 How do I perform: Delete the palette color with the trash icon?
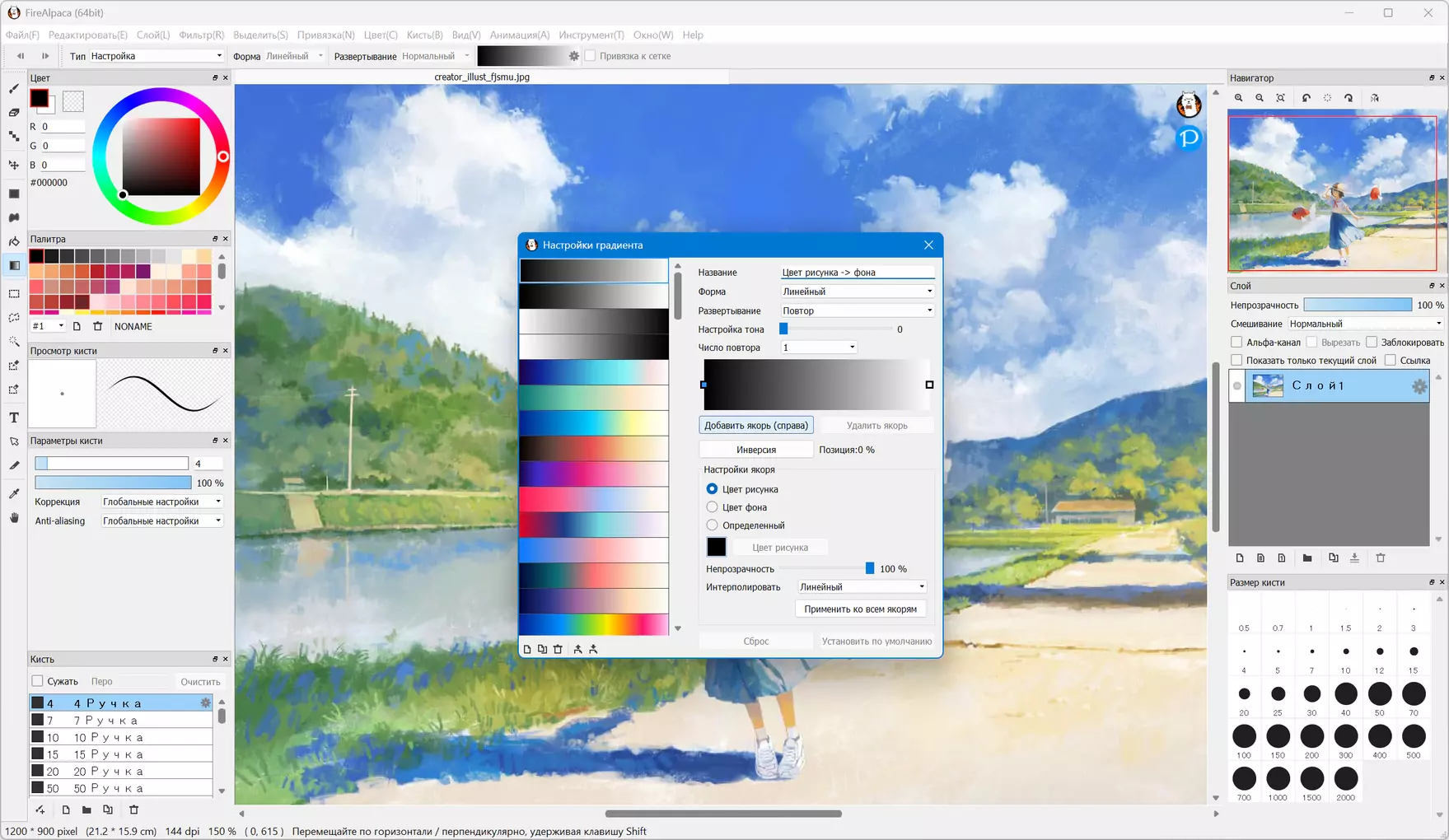pyautogui.click(x=97, y=326)
